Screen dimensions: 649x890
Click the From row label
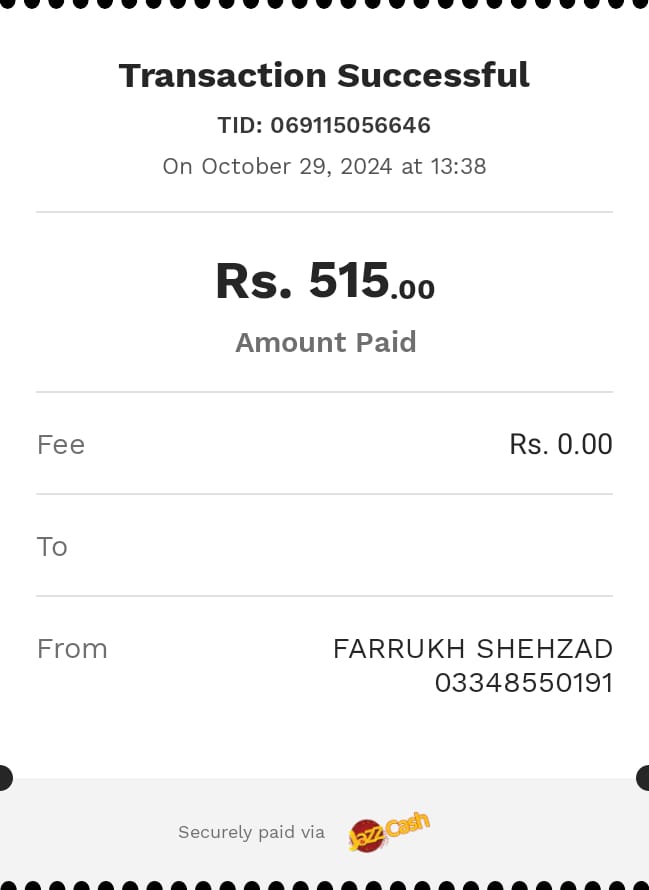coord(72,649)
